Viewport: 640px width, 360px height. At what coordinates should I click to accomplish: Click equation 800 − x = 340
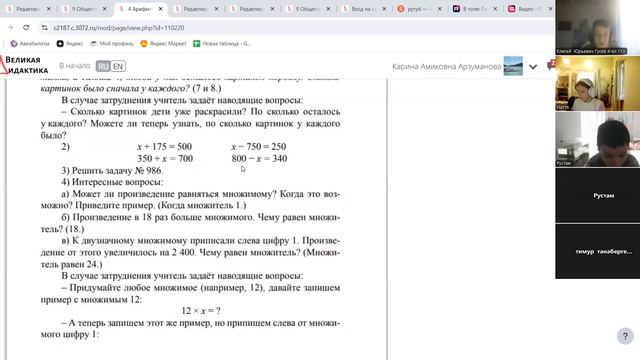[259, 158]
